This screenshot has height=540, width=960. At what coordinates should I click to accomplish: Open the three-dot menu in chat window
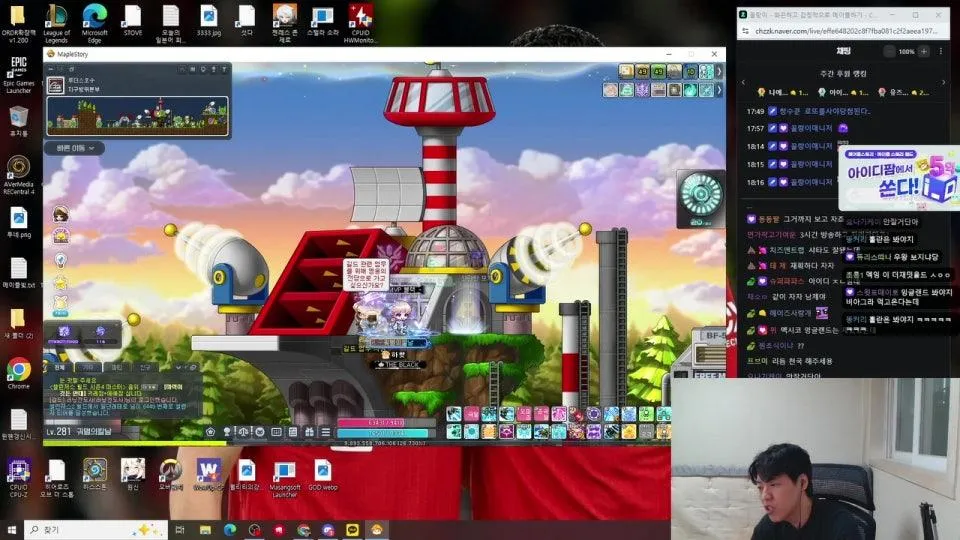point(941,51)
